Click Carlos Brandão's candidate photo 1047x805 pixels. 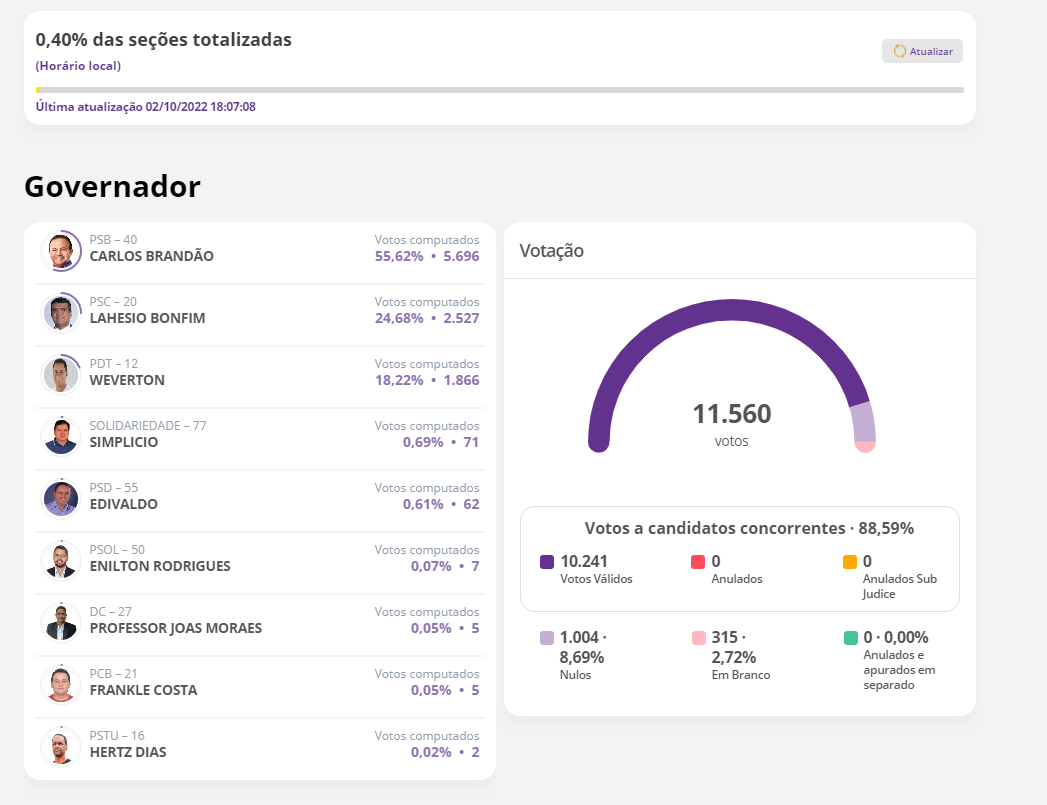coord(61,251)
